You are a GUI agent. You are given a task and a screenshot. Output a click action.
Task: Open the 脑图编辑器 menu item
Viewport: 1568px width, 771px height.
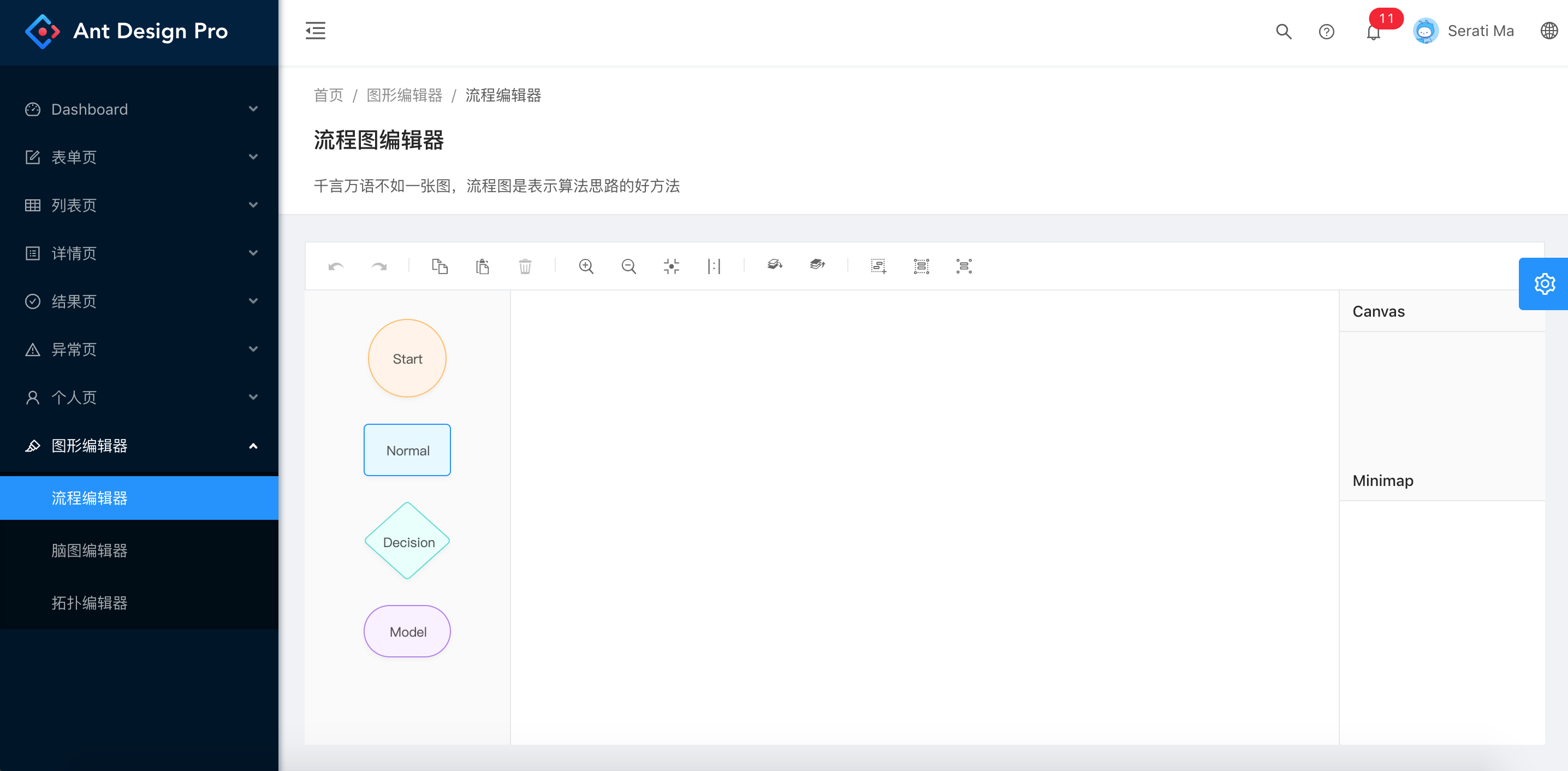(139, 550)
